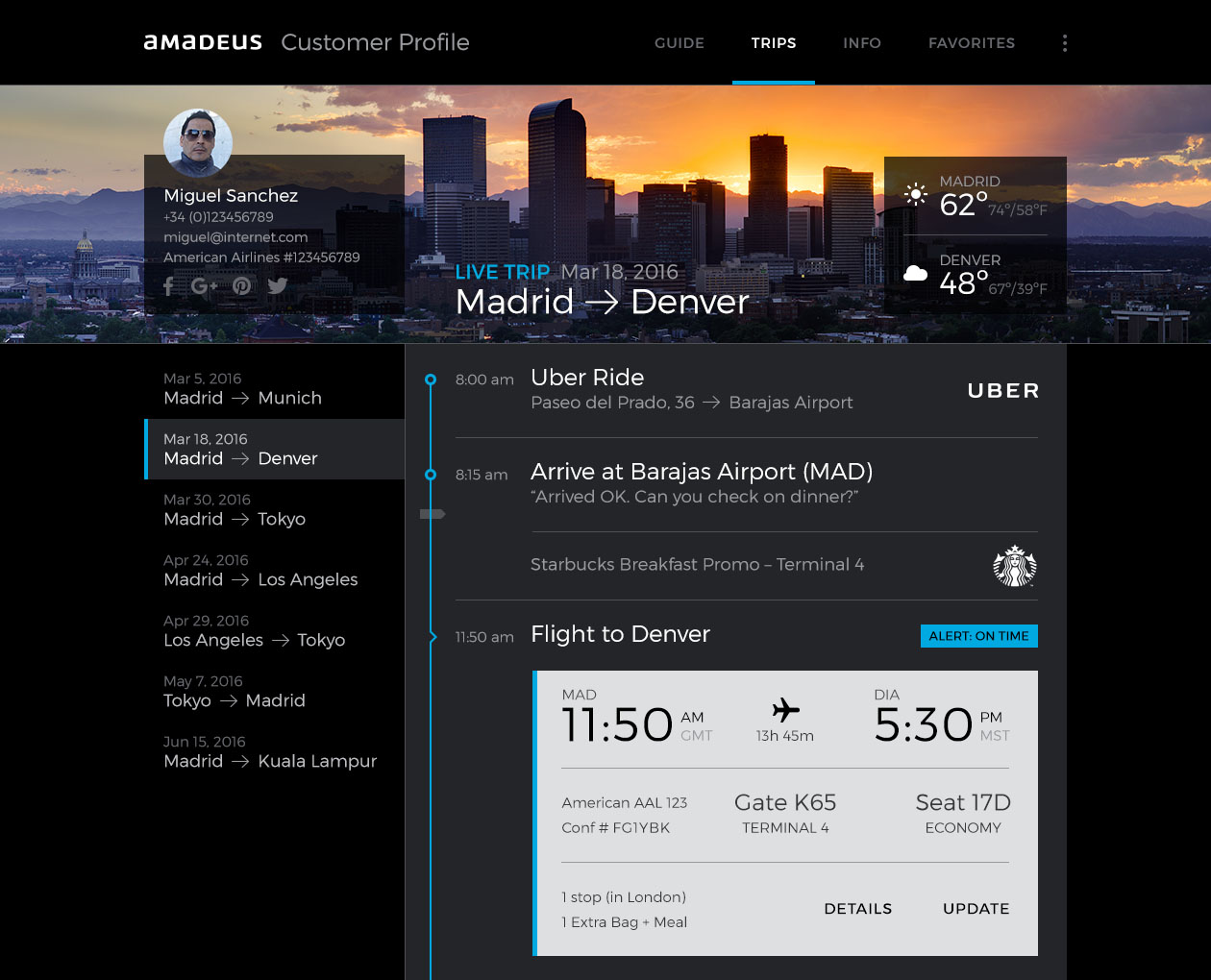Select the Mar 30 Madrid to Tokyo trip
This screenshot has width=1211, height=980.
point(274,510)
